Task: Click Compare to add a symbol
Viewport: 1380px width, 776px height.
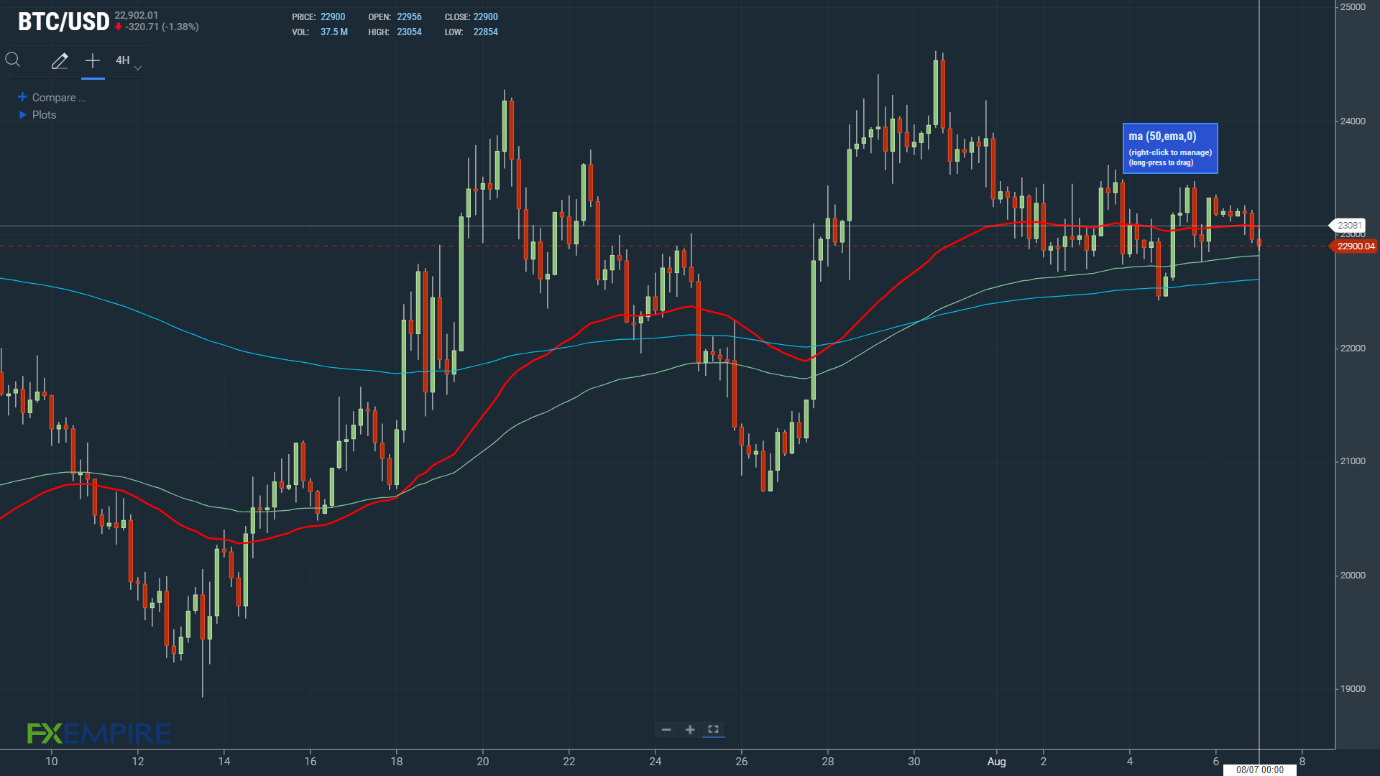Action: pos(52,98)
